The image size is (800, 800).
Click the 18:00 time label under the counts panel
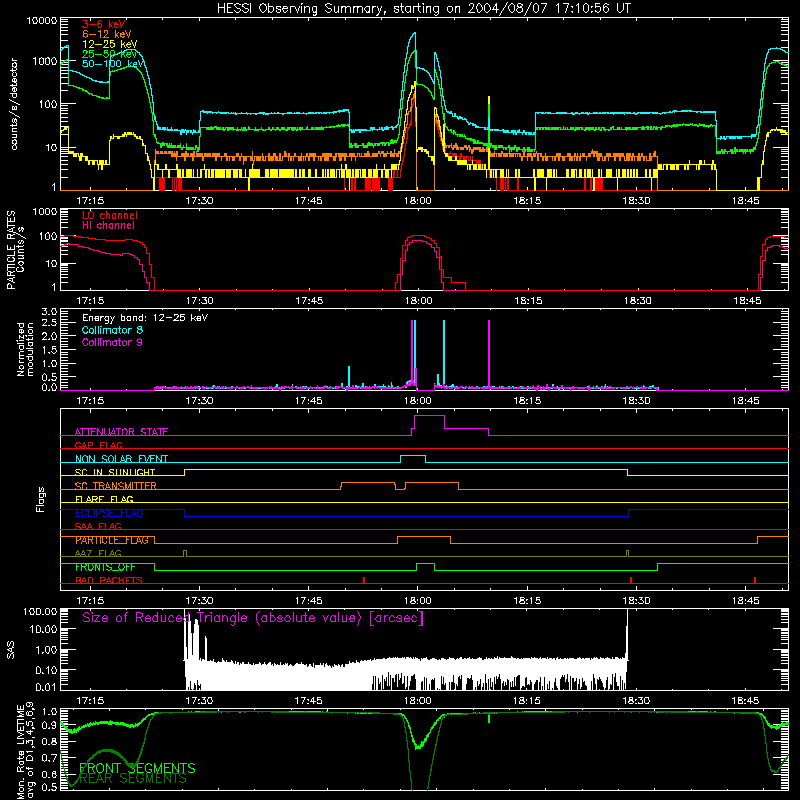(x=417, y=201)
